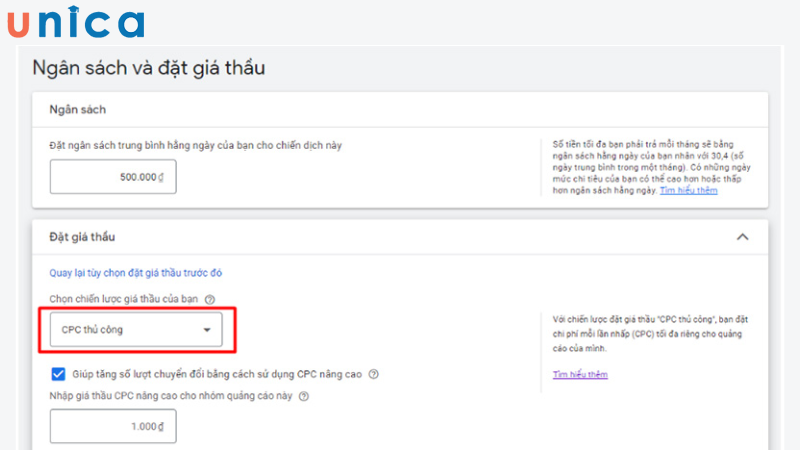This screenshot has width=800, height=450.
Task: Click "Quay lại tùy chọn đặt giá thầu trước đó"
Action: pyautogui.click(x=143, y=273)
